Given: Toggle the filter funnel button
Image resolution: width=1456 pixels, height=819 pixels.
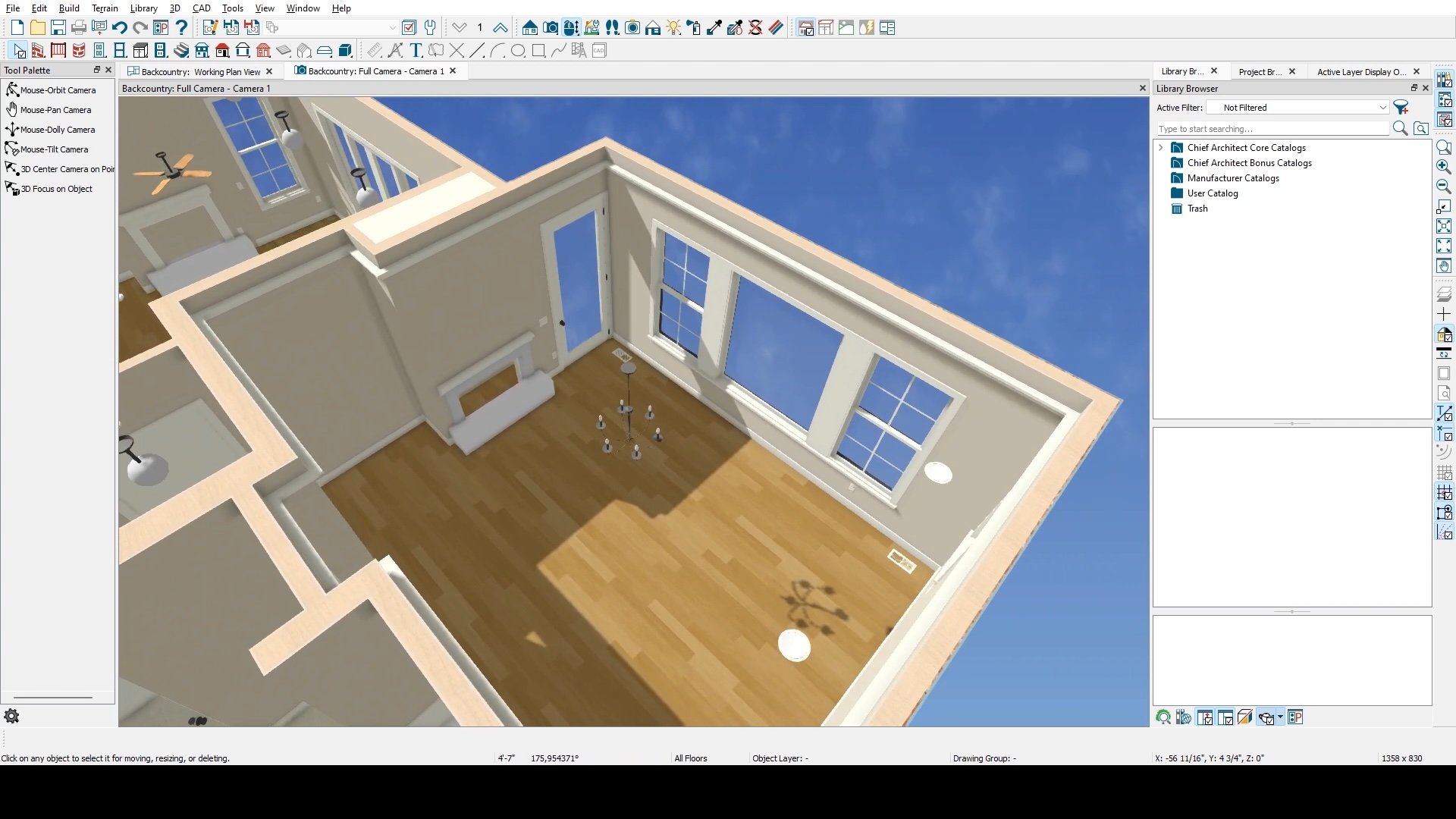Looking at the screenshot, I should click(x=1401, y=108).
